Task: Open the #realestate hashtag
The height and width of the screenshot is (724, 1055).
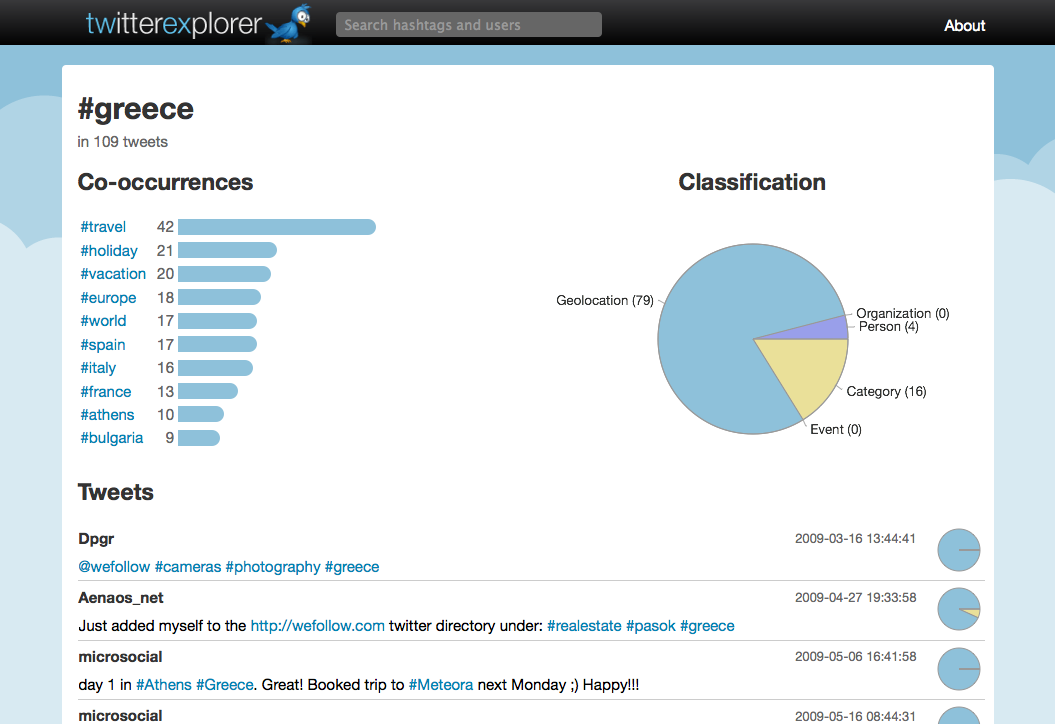Action: tap(584, 626)
